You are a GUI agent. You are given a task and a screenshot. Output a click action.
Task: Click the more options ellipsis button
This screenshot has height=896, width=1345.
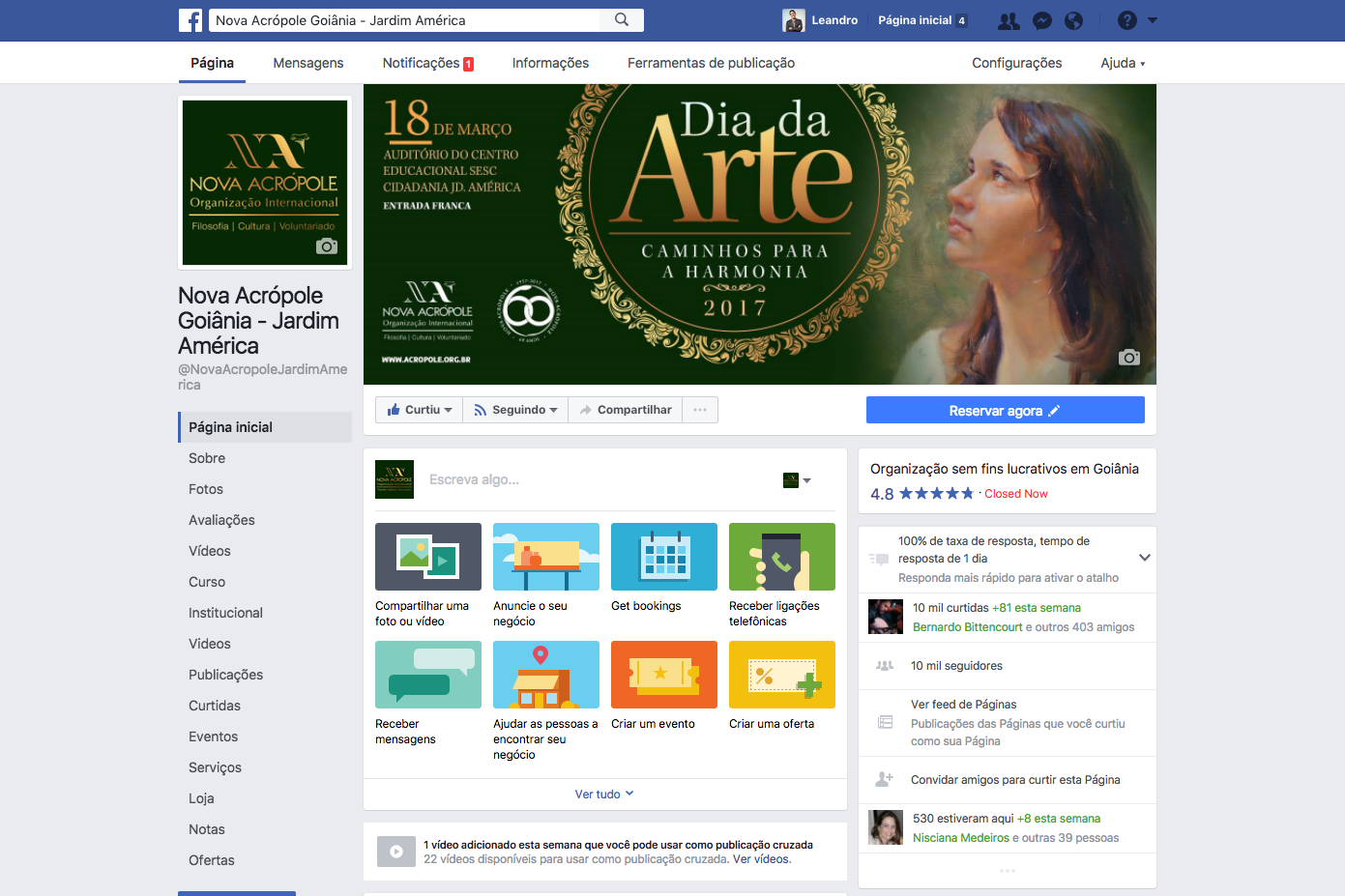[700, 410]
